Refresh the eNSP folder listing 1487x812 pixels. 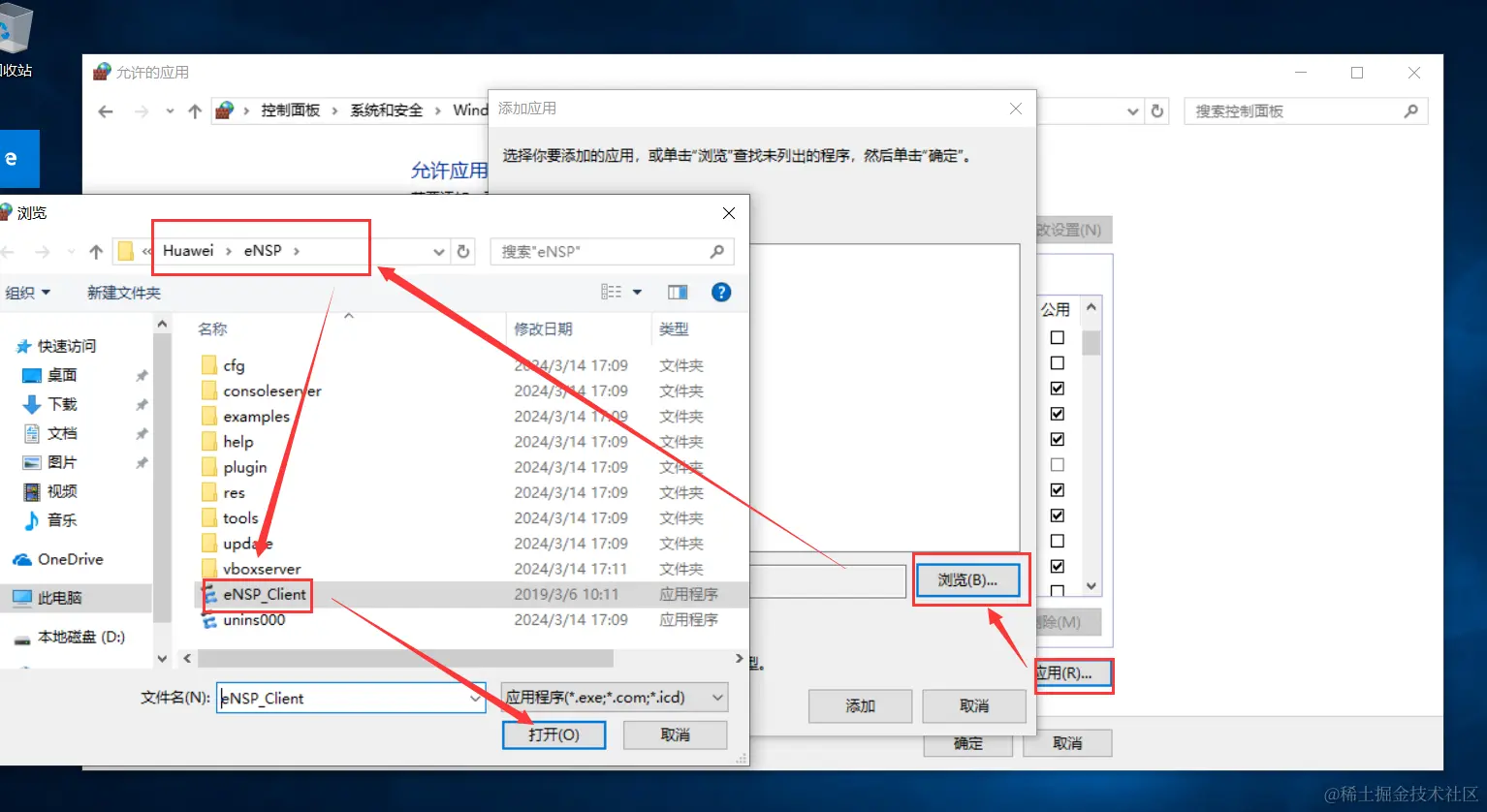[463, 251]
